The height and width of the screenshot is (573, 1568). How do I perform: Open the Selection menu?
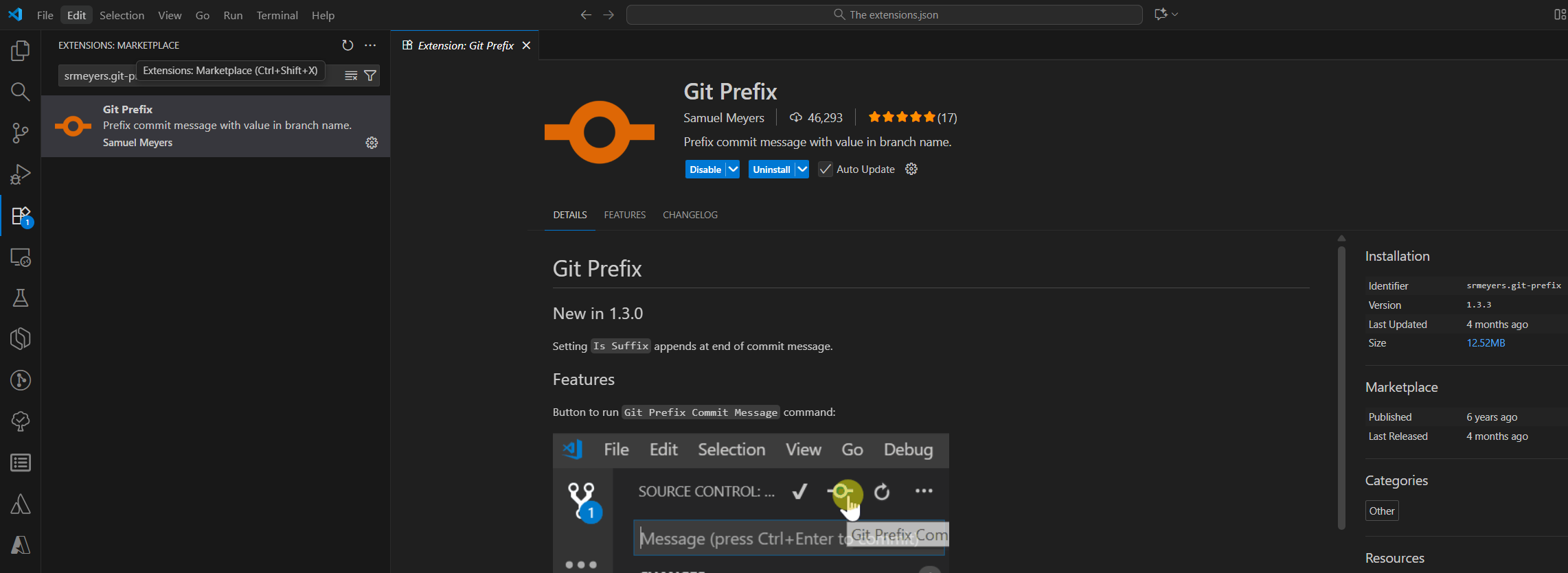pos(122,15)
